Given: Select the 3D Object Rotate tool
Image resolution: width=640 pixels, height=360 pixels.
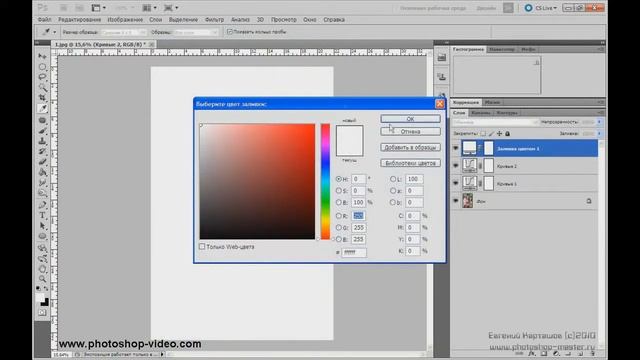Looking at the screenshot, I should pyautogui.click(x=42, y=248).
